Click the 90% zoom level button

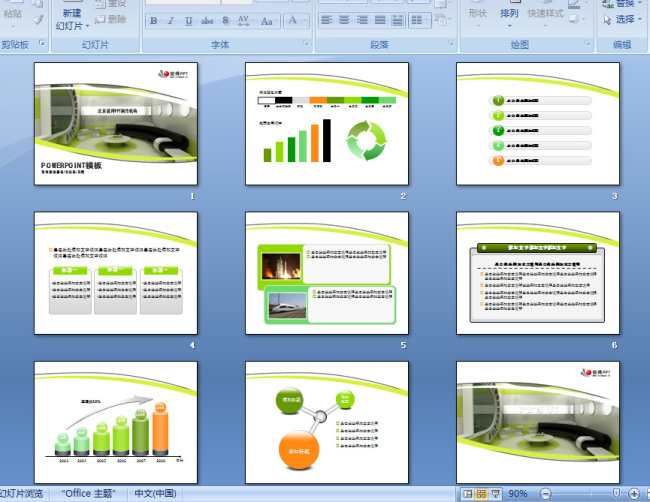point(518,494)
